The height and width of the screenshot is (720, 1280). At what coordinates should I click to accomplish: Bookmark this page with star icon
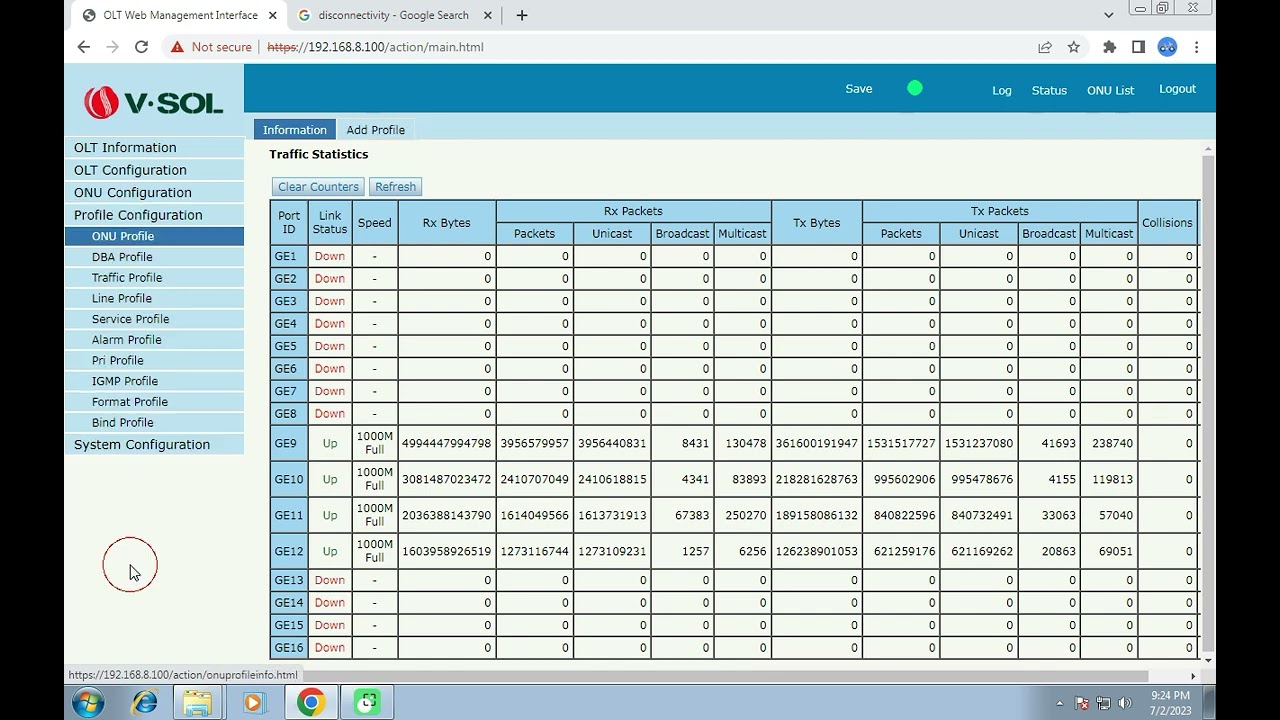pyautogui.click(x=1074, y=47)
